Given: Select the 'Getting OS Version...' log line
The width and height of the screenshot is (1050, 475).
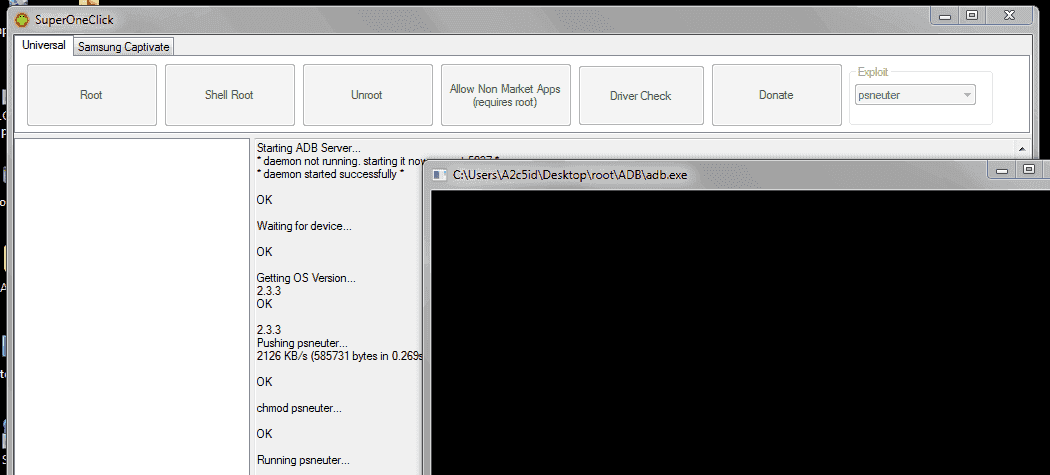Looking at the screenshot, I should tap(306, 278).
